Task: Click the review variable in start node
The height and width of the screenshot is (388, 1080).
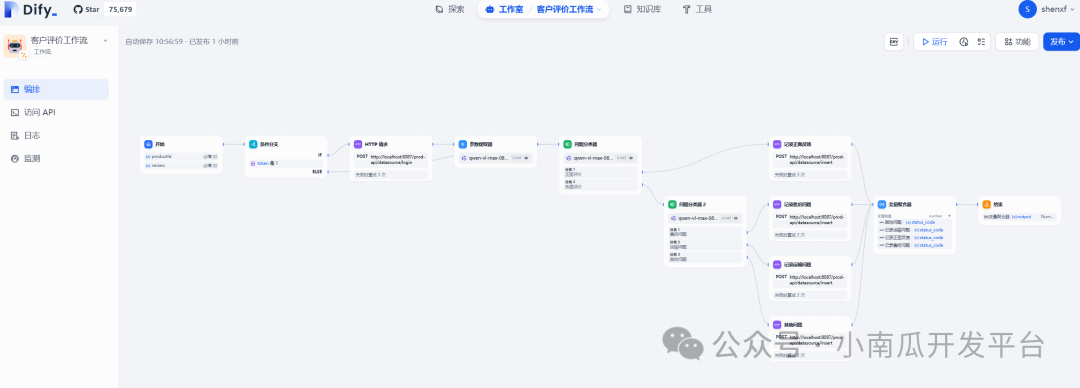Action: (181, 165)
